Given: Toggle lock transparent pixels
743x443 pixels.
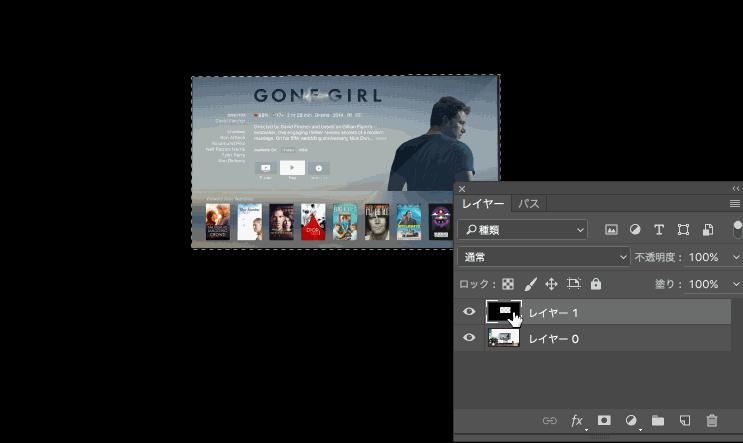Looking at the screenshot, I should [x=508, y=284].
